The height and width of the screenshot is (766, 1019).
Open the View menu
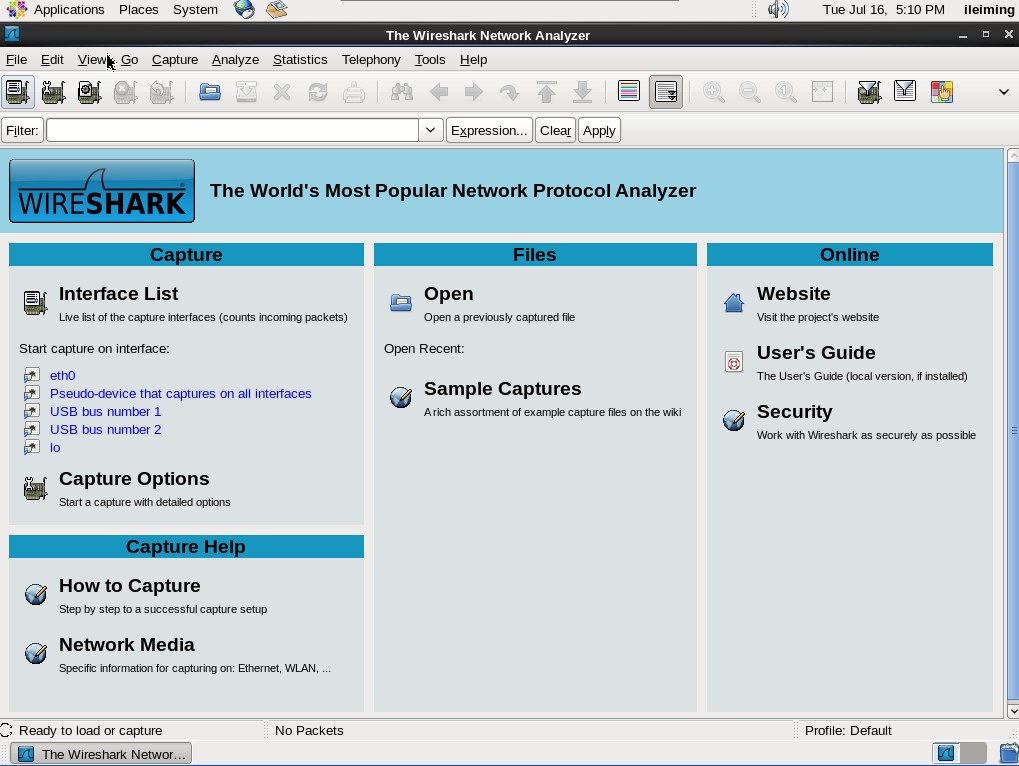pyautogui.click(x=92, y=60)
